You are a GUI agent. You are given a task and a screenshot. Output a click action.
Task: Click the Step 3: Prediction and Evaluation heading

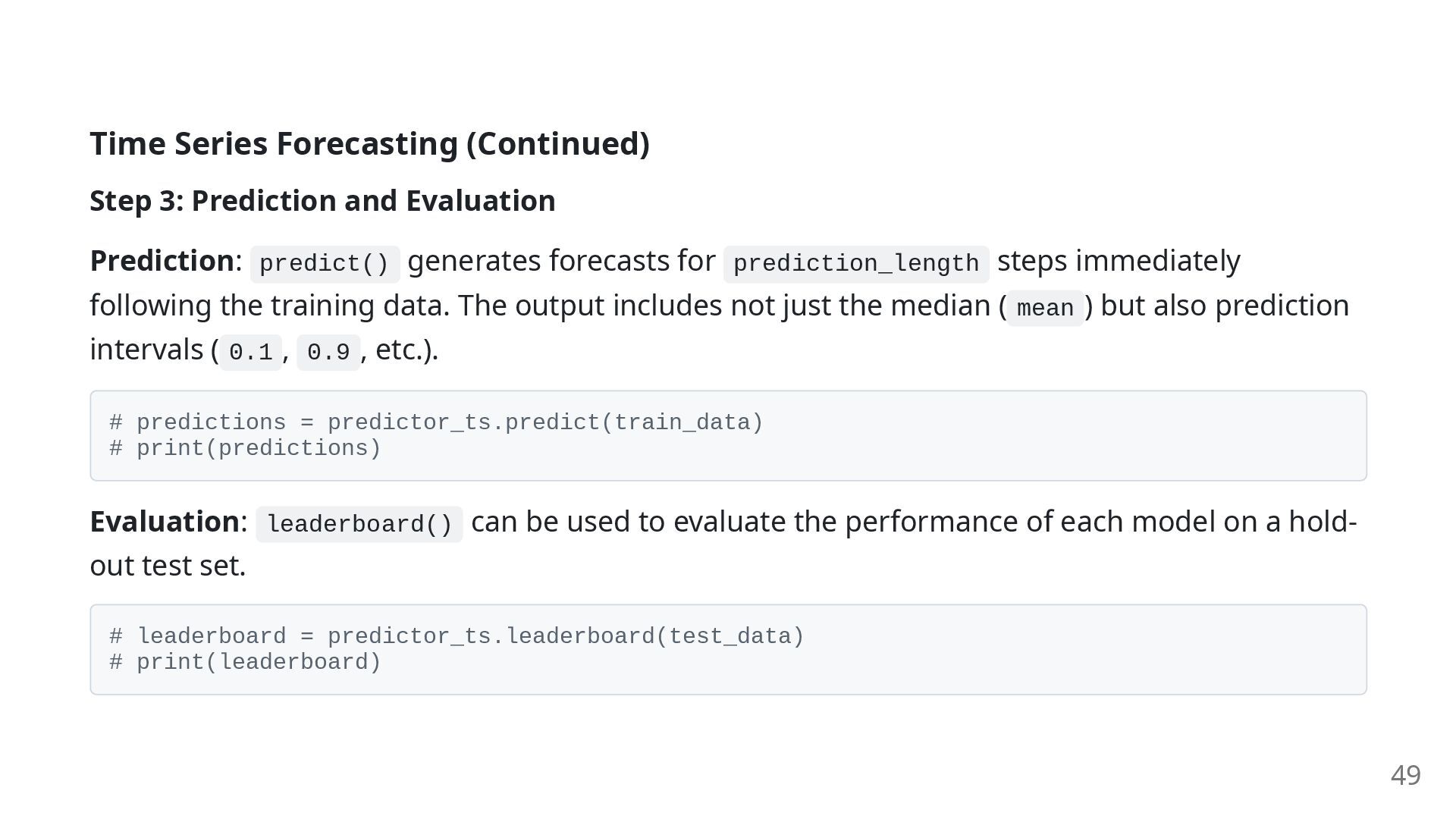[x=322, y=201]
